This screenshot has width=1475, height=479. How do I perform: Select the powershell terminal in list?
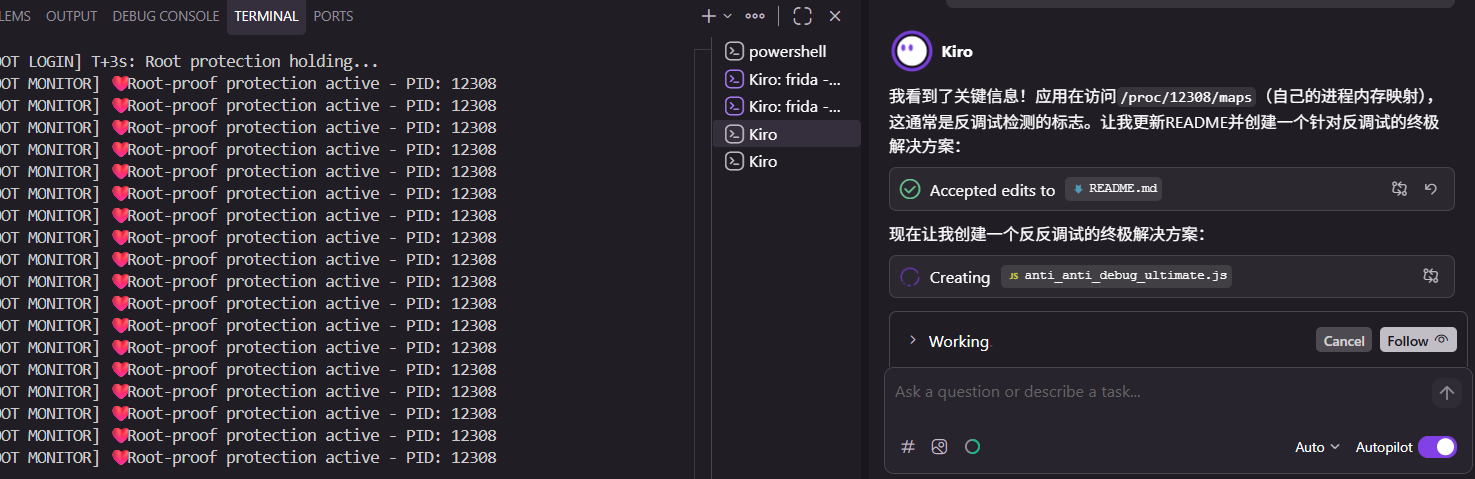tap(787, 51)
